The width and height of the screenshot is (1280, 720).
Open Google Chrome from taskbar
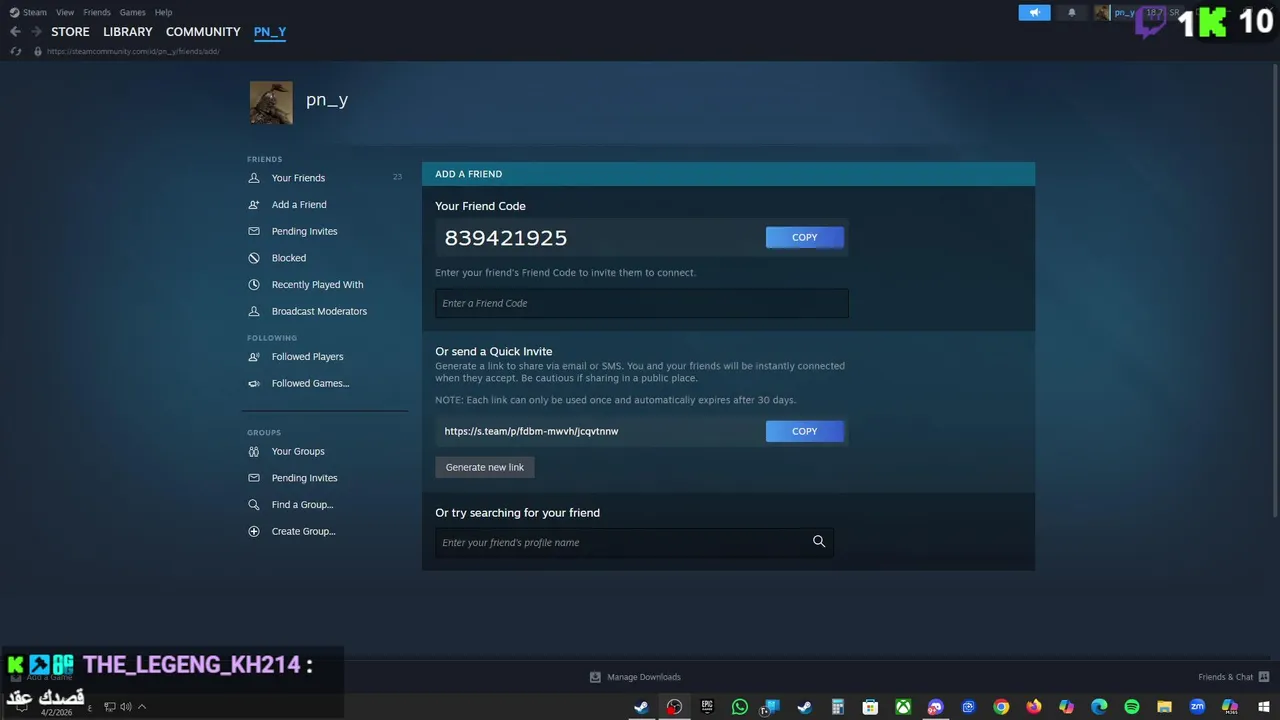pyautogui.click(x=1001, y=707)
